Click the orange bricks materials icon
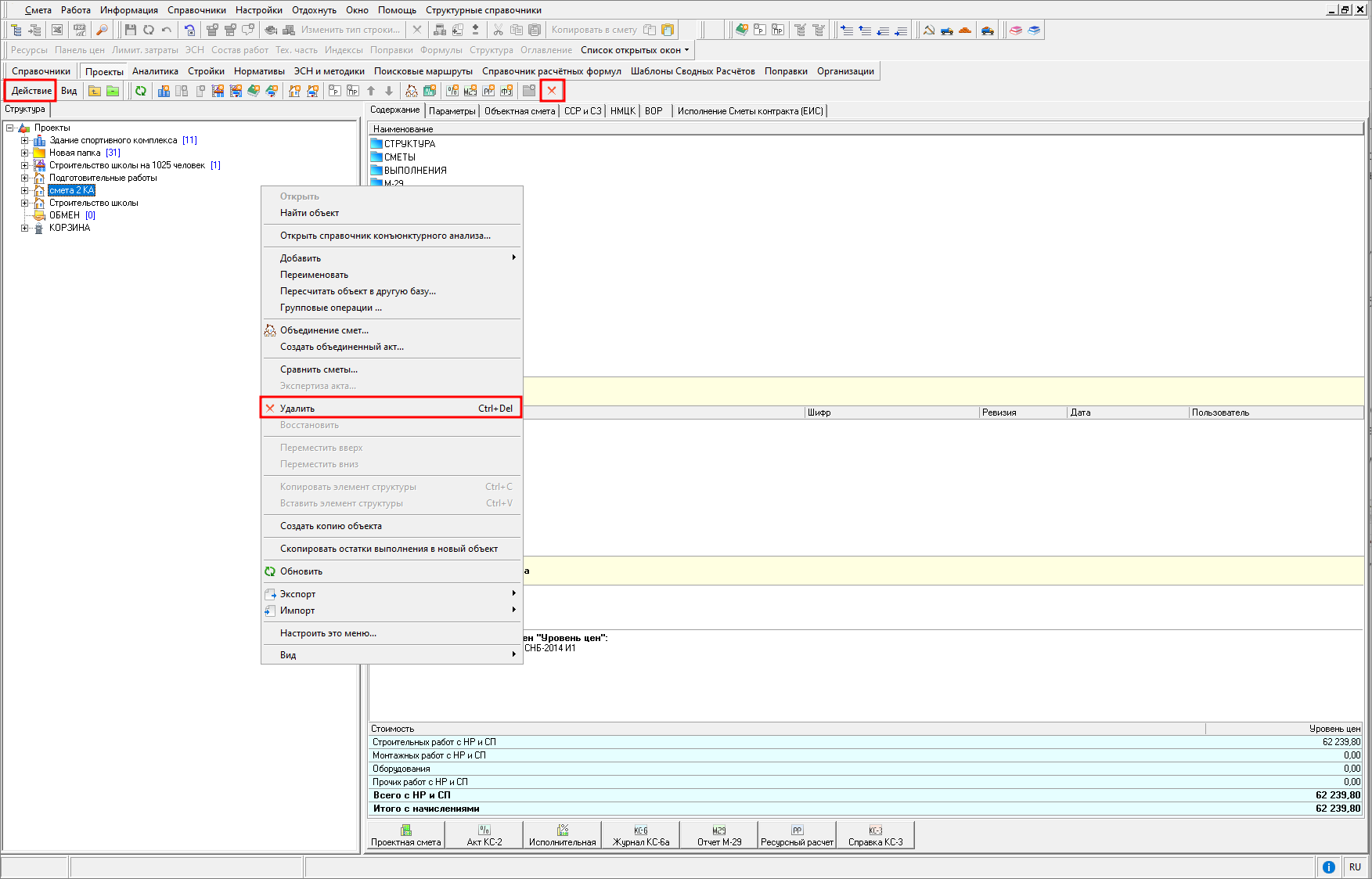 pos(966,31)
